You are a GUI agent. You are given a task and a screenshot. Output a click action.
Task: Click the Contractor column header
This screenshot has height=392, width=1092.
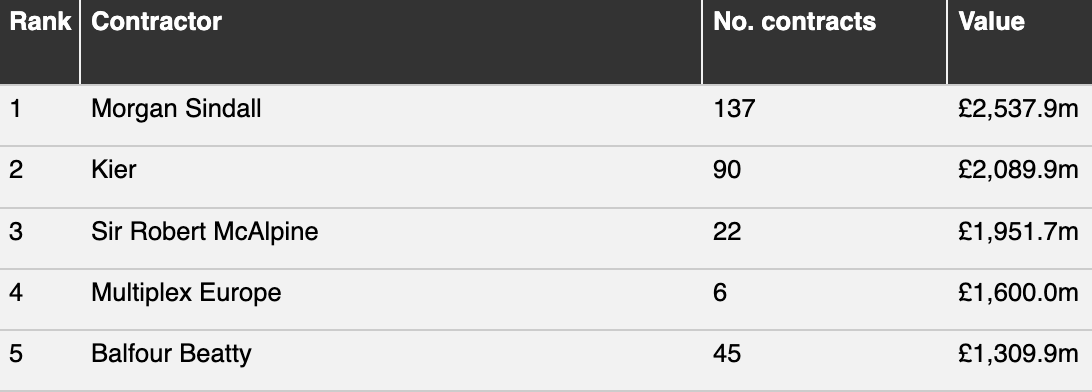156,22
